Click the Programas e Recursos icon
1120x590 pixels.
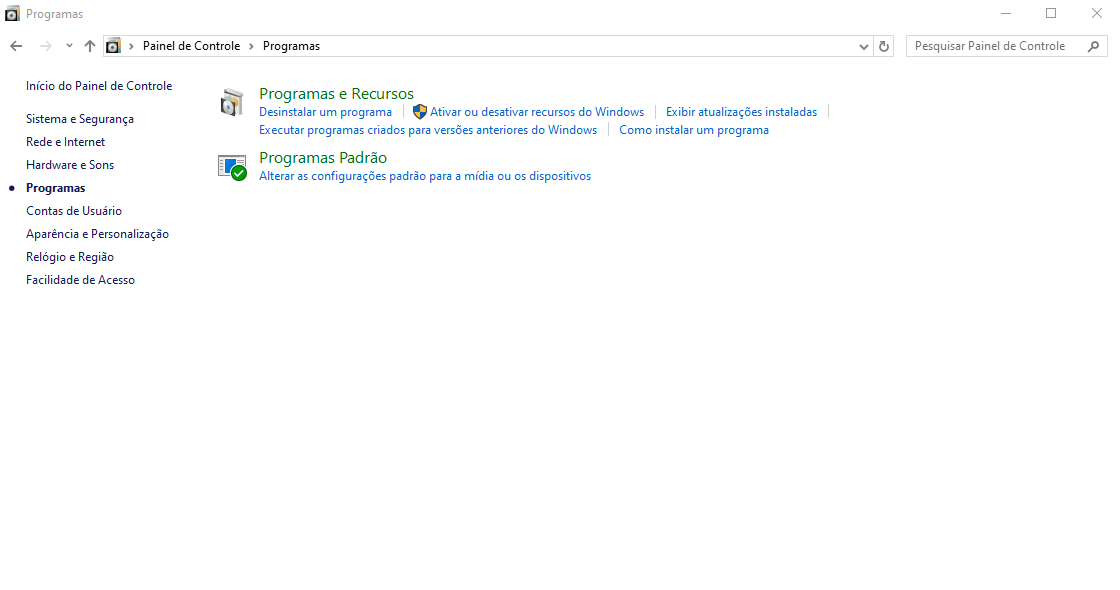click(232, 102)
